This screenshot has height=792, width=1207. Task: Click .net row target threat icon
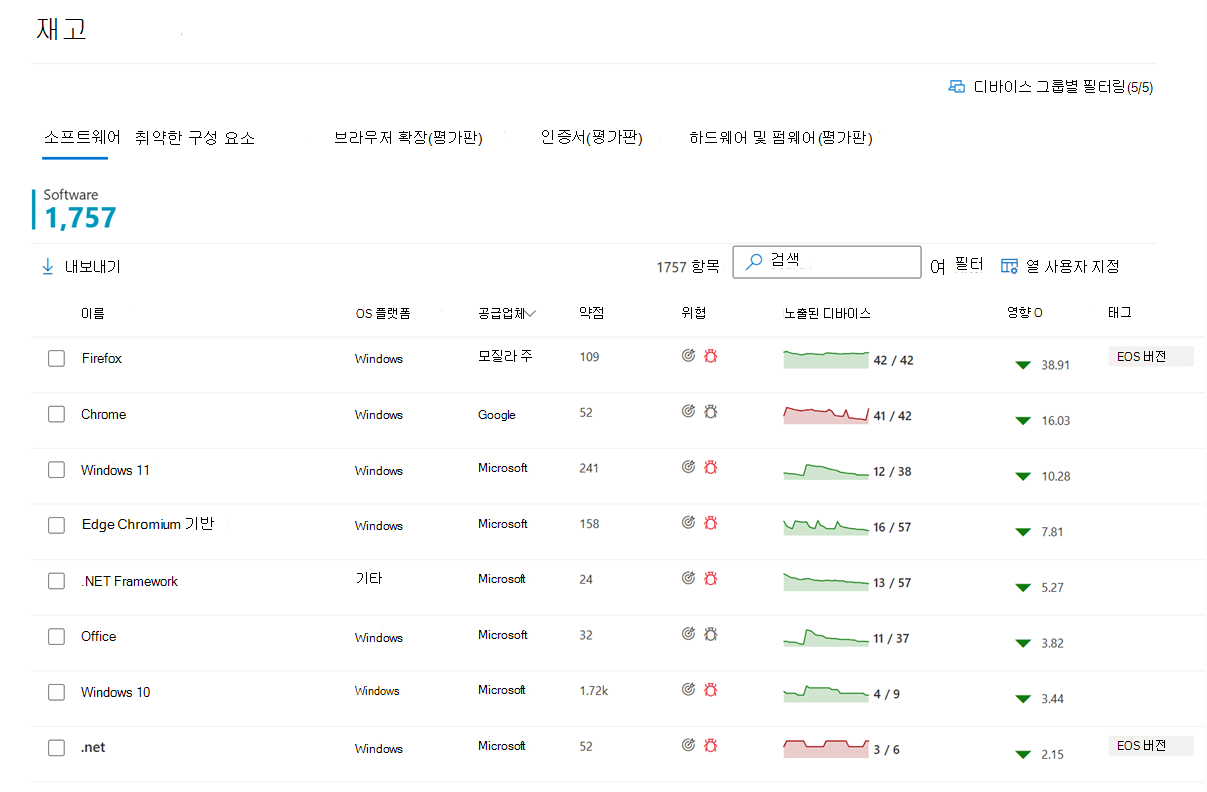pos(688,744)
